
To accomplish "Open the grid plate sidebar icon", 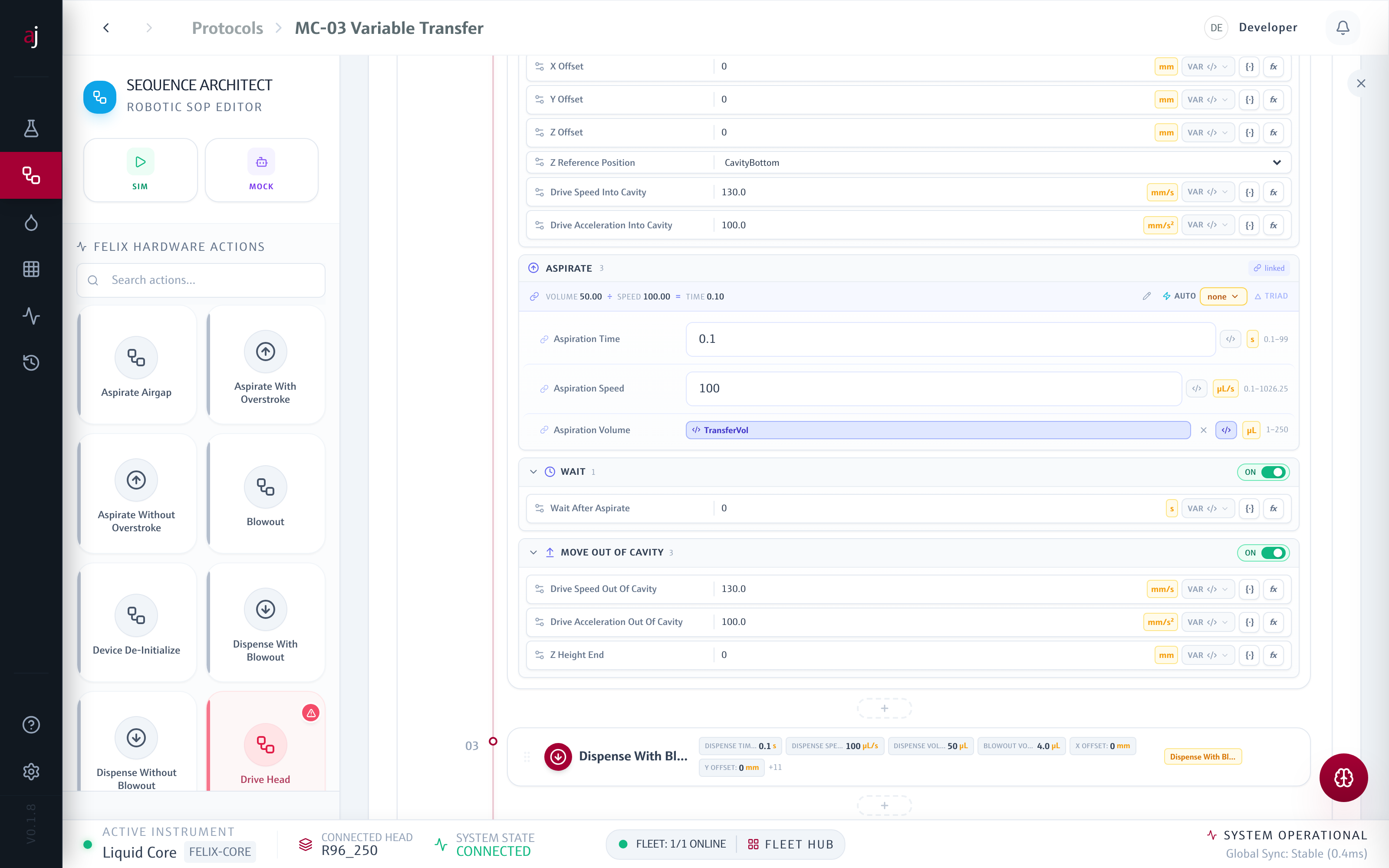I will (31, 269).
